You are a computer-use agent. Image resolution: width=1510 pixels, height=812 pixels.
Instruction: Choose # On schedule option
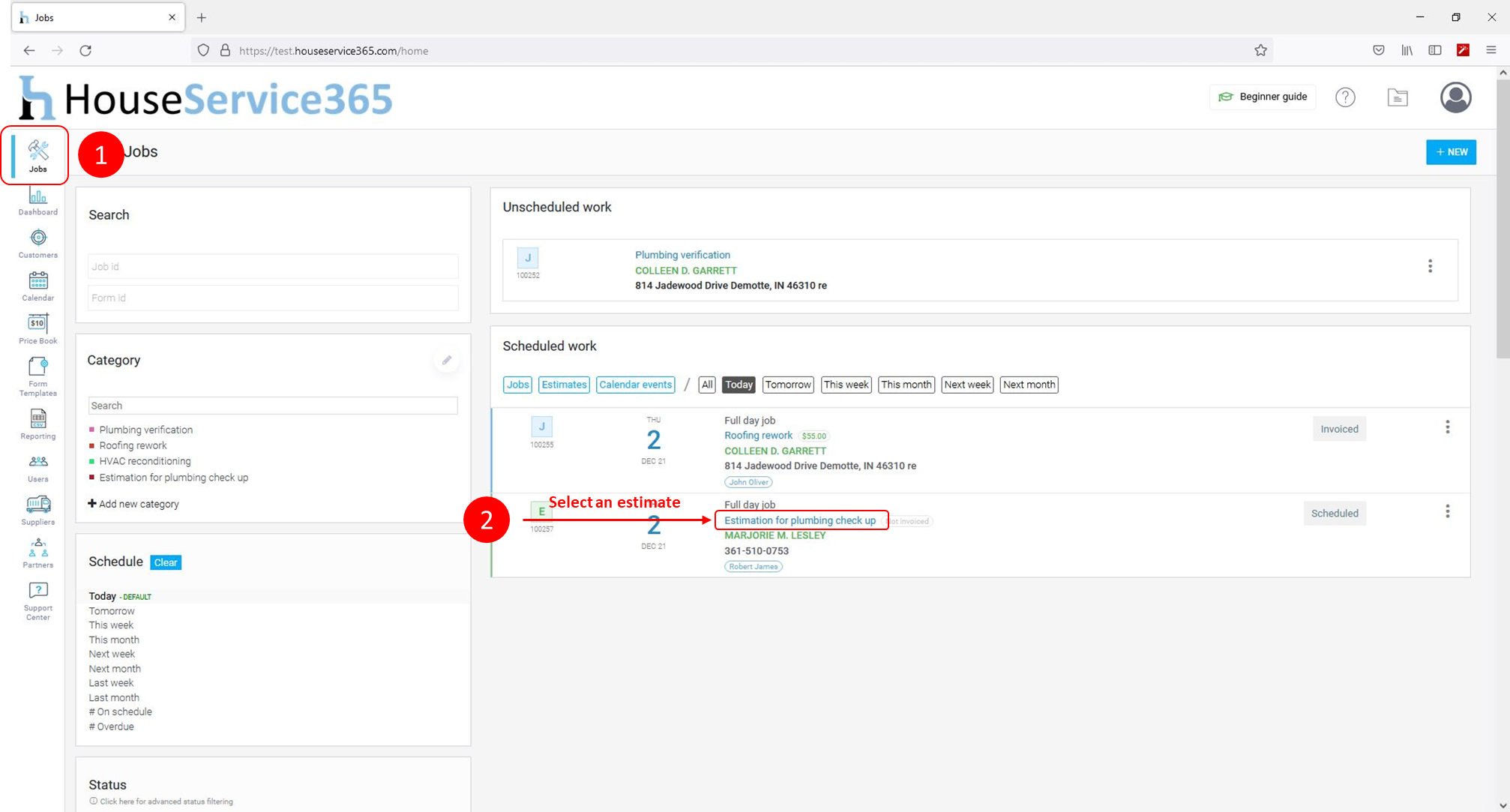[x=120, y=712]
